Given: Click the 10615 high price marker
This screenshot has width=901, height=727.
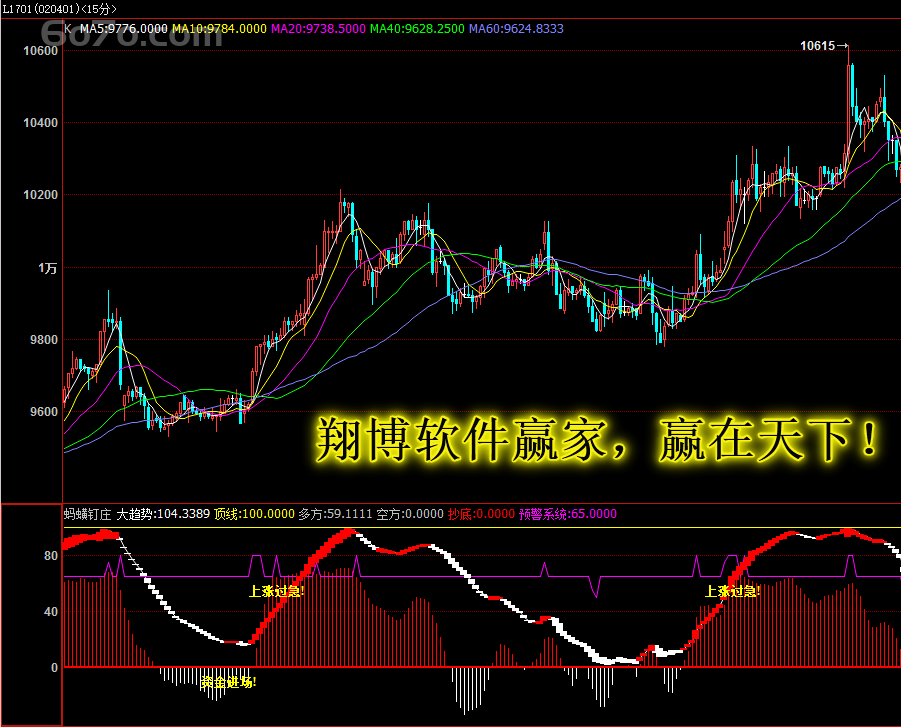Looking at the screenshot, I should (x=823, y=46).
